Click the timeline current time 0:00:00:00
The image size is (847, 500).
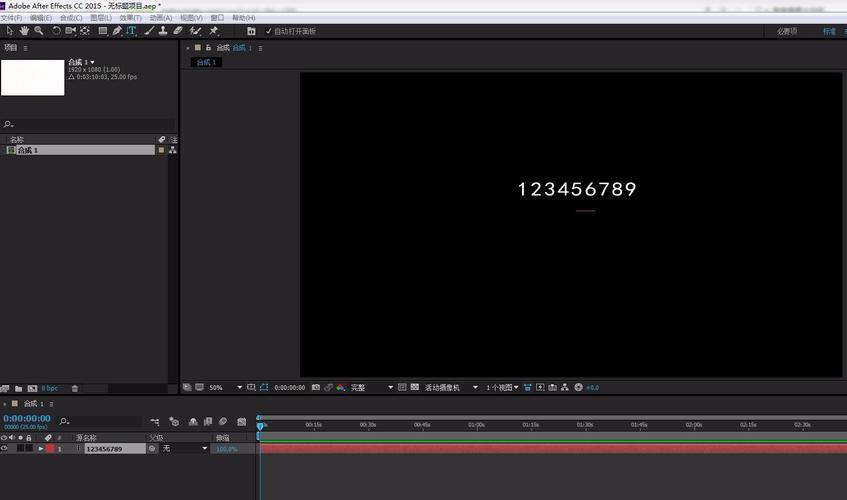click(x=27, y=418)
